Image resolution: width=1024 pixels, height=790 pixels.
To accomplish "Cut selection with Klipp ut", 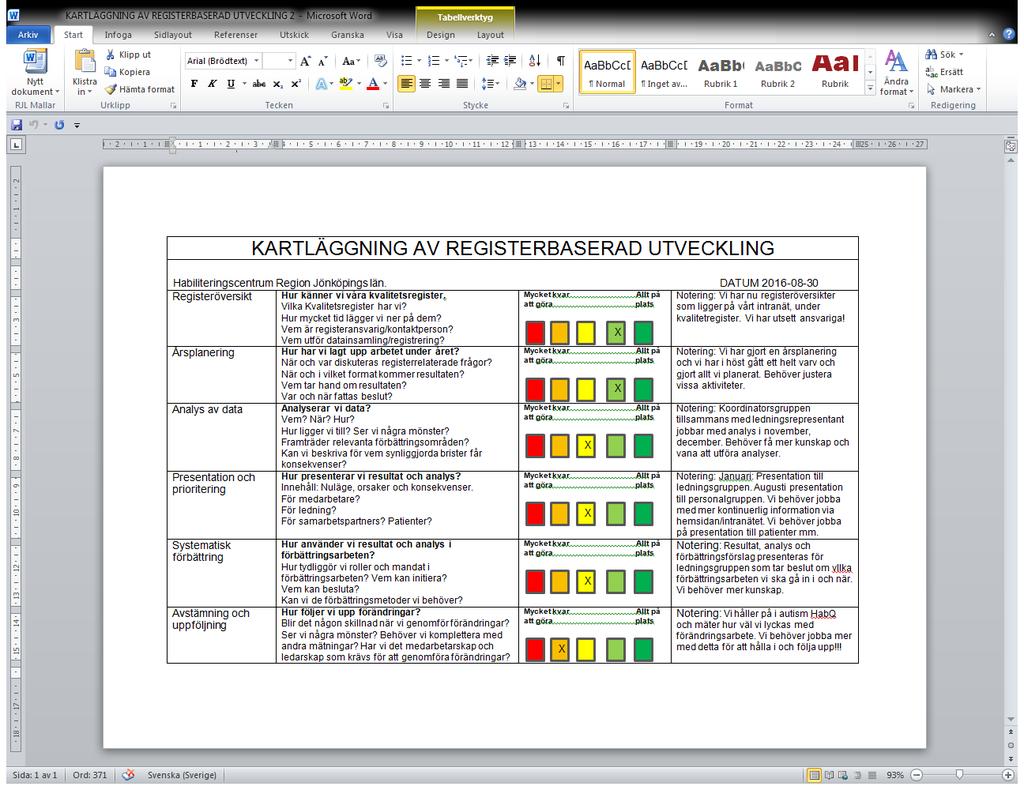I will point(128,55).
